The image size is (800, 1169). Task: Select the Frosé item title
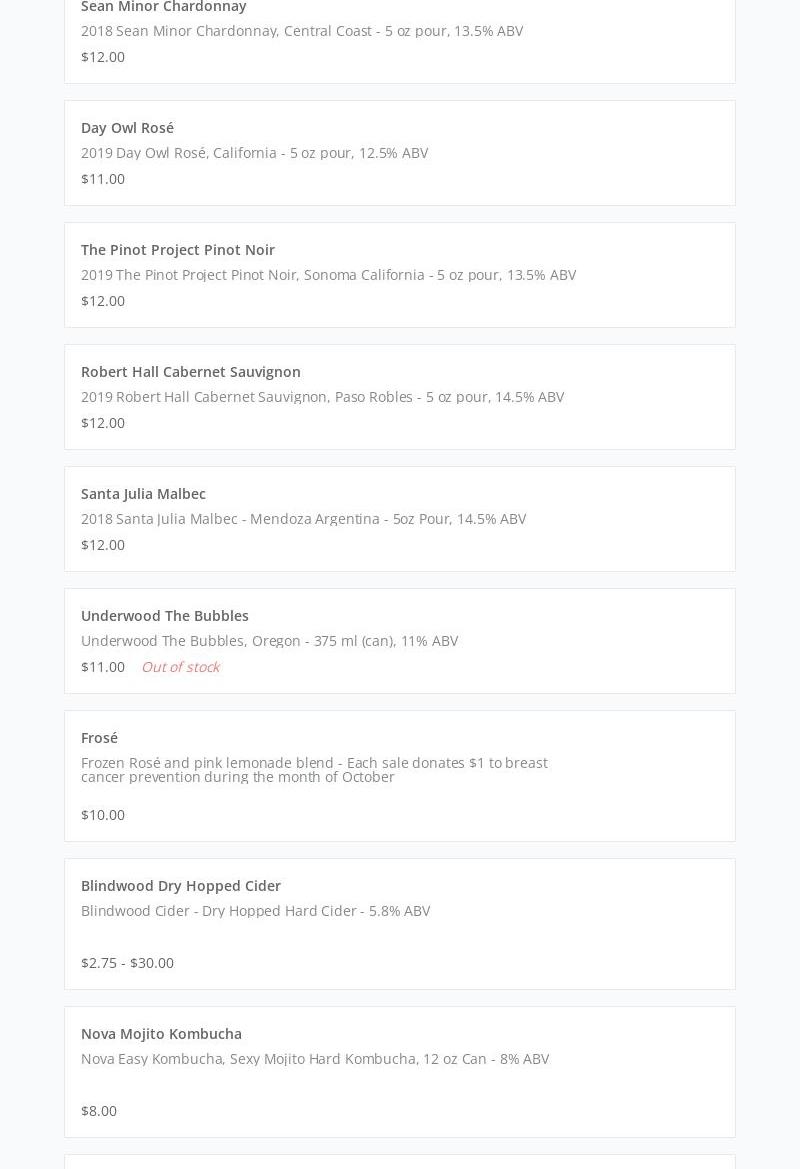pyautogui.click(x=99, y=737)
